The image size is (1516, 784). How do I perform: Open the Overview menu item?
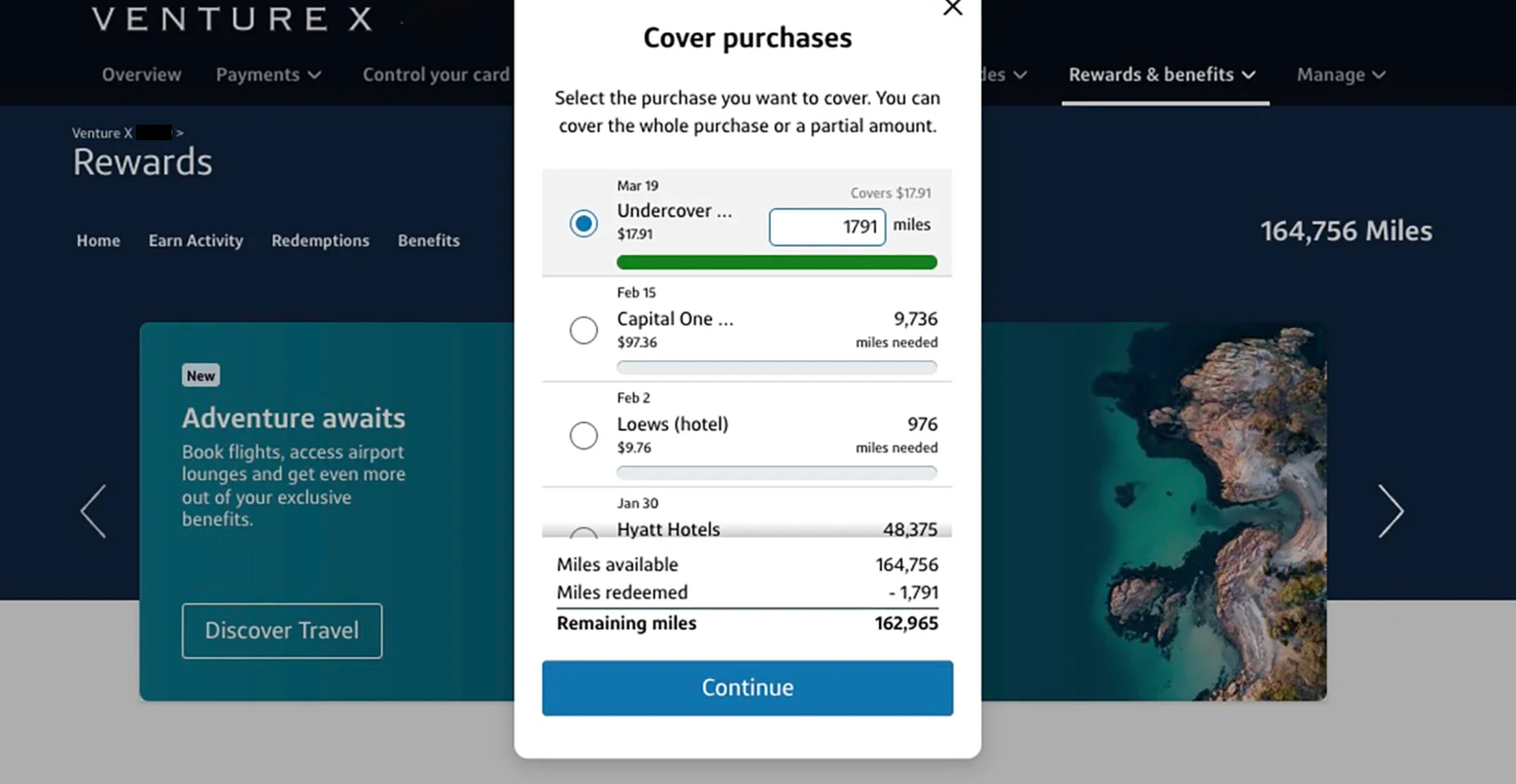click(142, 75)
